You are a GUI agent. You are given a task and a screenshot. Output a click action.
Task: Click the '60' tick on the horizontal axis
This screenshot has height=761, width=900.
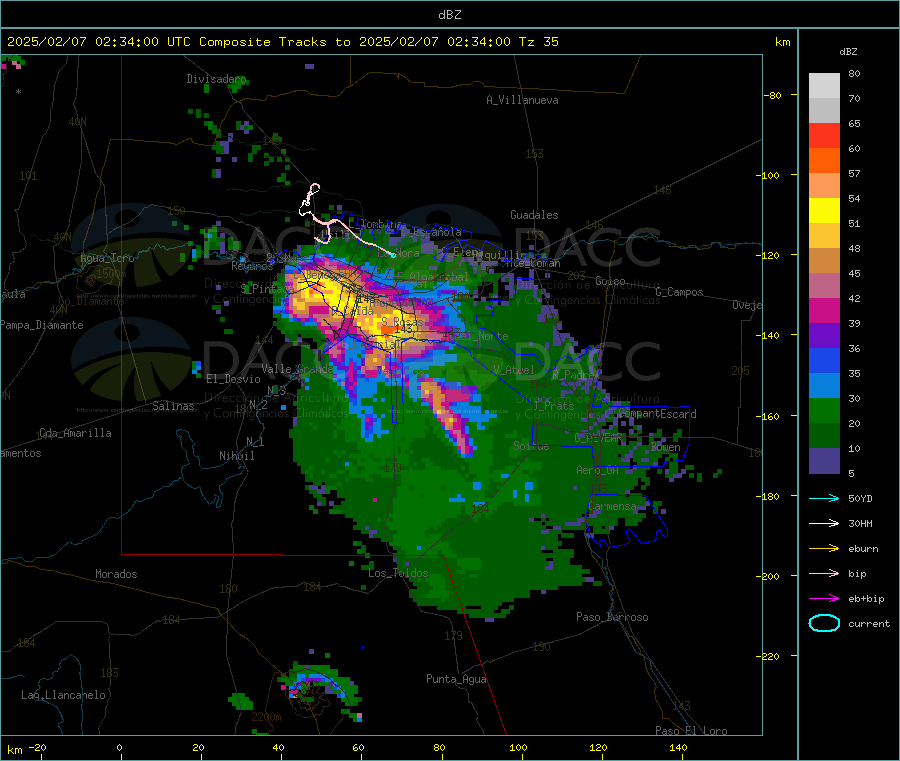click(x=358, y=748)
